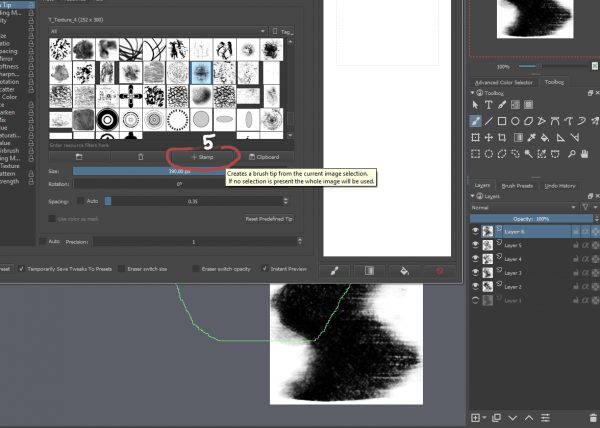This screenshot has height=428, width=600.
Task: Enable the Eraser switch size checkbox
Action: (120, 269)
